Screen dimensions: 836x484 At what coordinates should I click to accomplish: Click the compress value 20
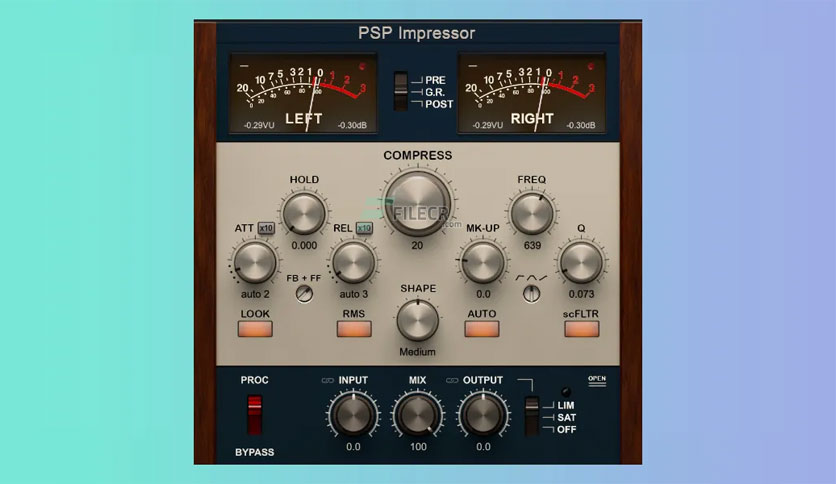click(x=417, y=246)
